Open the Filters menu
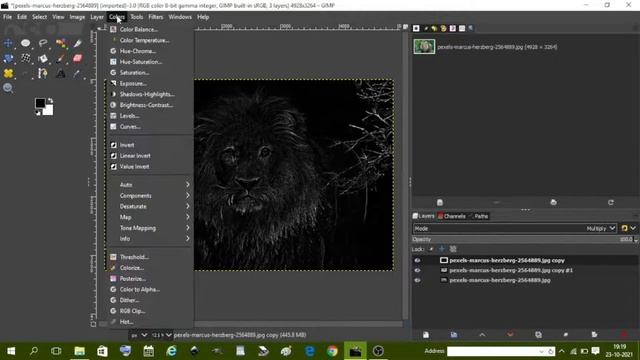This screenshot has height=360, width=640. point(156,17)
